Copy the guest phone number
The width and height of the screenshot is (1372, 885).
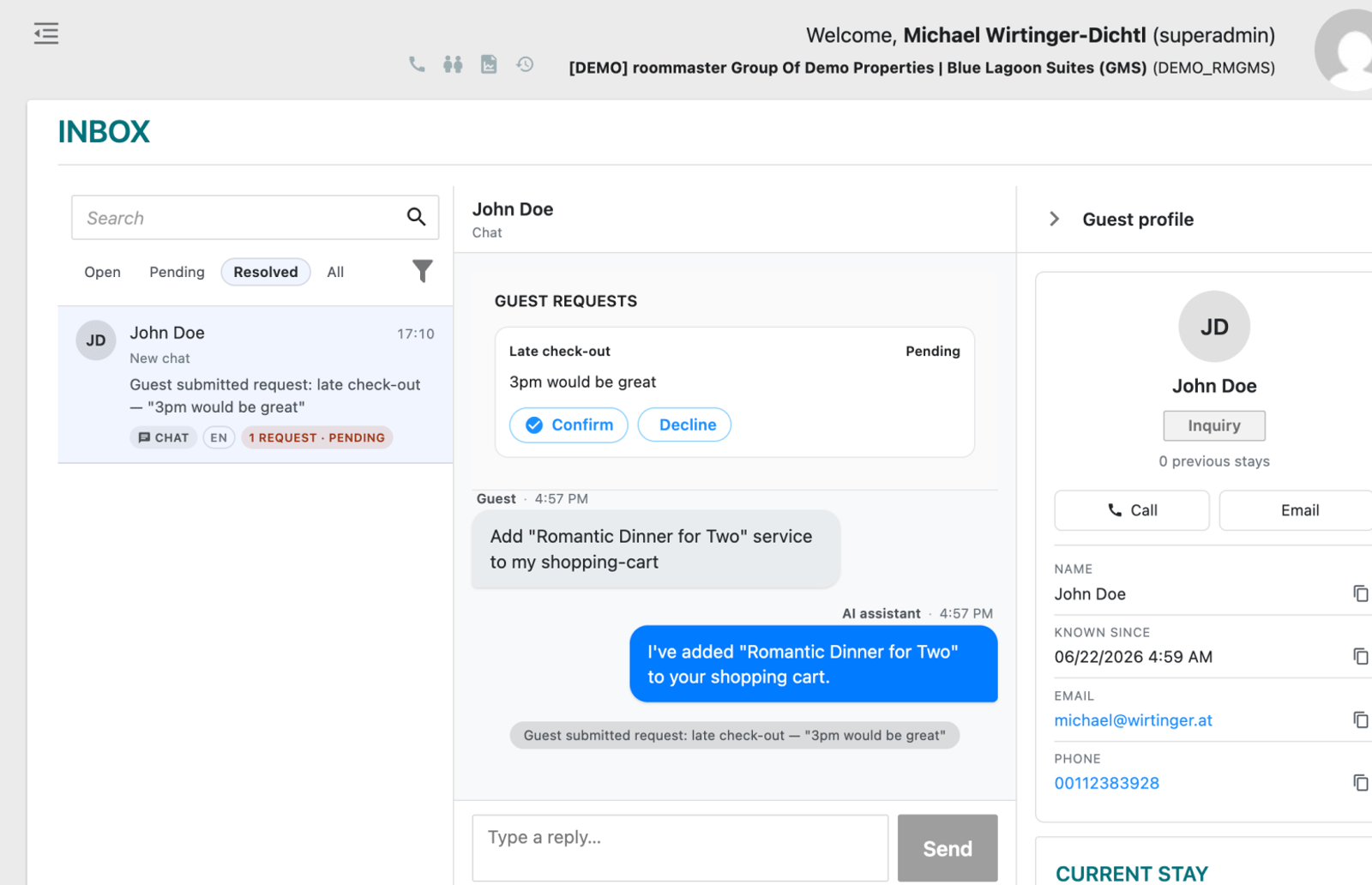click(1360, 782)
